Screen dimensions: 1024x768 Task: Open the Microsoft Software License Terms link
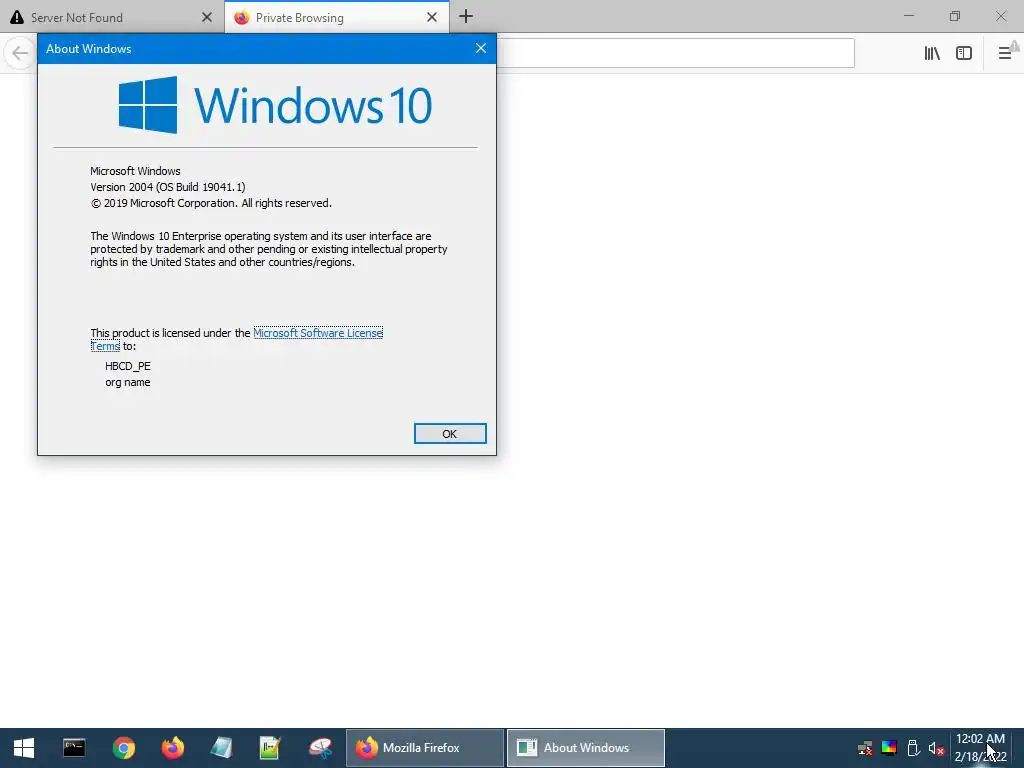[318, 333]
